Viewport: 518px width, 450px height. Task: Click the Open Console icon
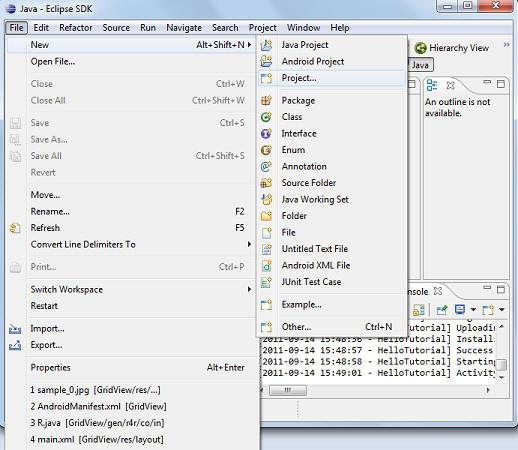[488, 310]
